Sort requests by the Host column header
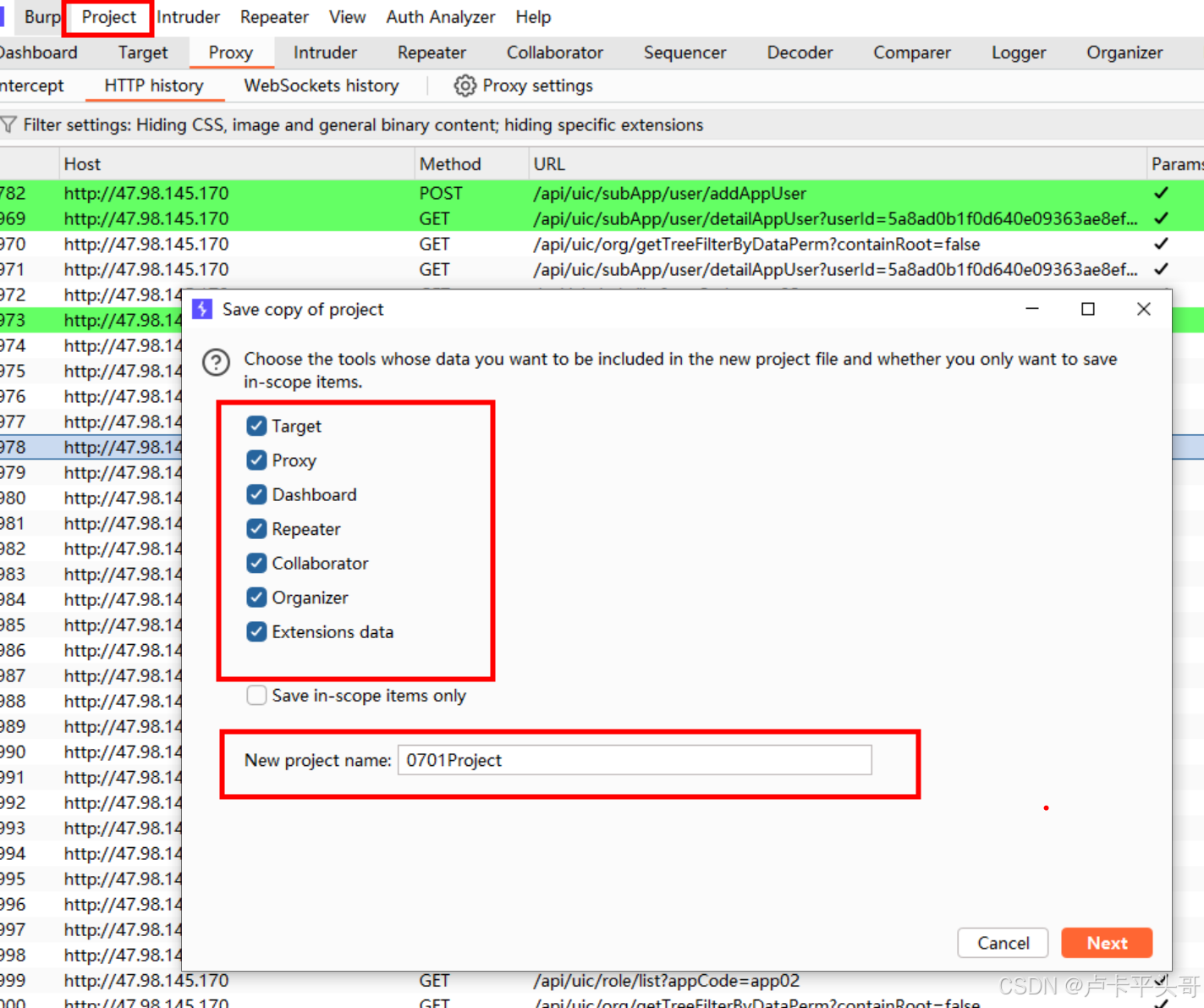 coord(82,163)
